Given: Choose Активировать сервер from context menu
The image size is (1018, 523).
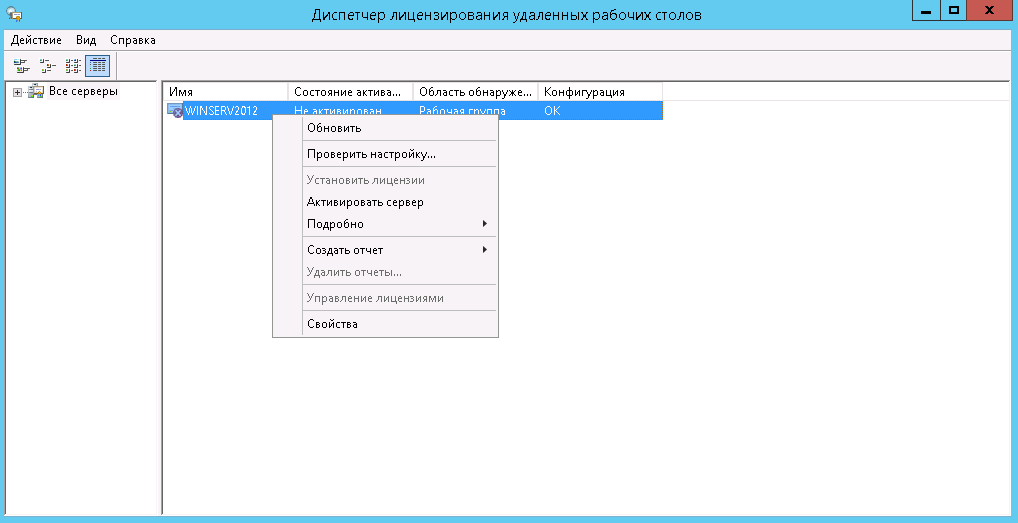Looking at the screenshot, I should [x=365, y=202].
